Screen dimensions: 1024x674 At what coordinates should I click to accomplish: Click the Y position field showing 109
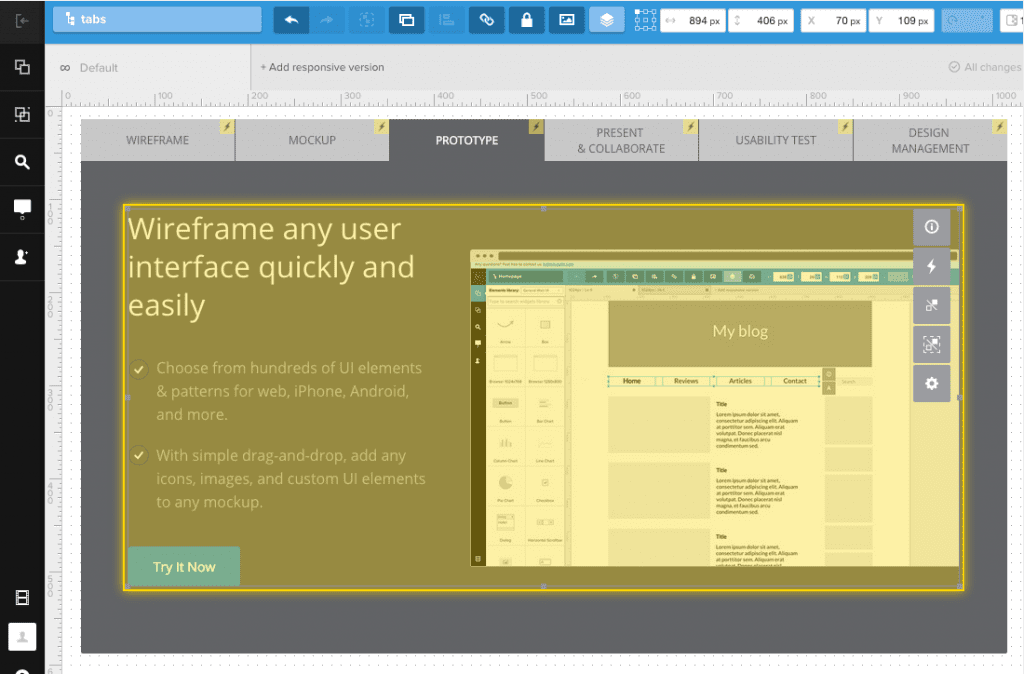click(x=902, y=21)
